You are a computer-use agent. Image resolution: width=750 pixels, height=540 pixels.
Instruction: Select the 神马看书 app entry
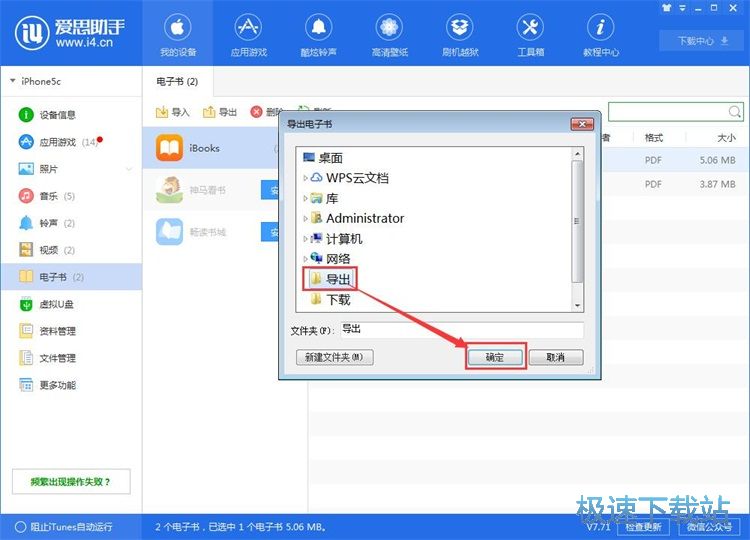pos(210,190)
